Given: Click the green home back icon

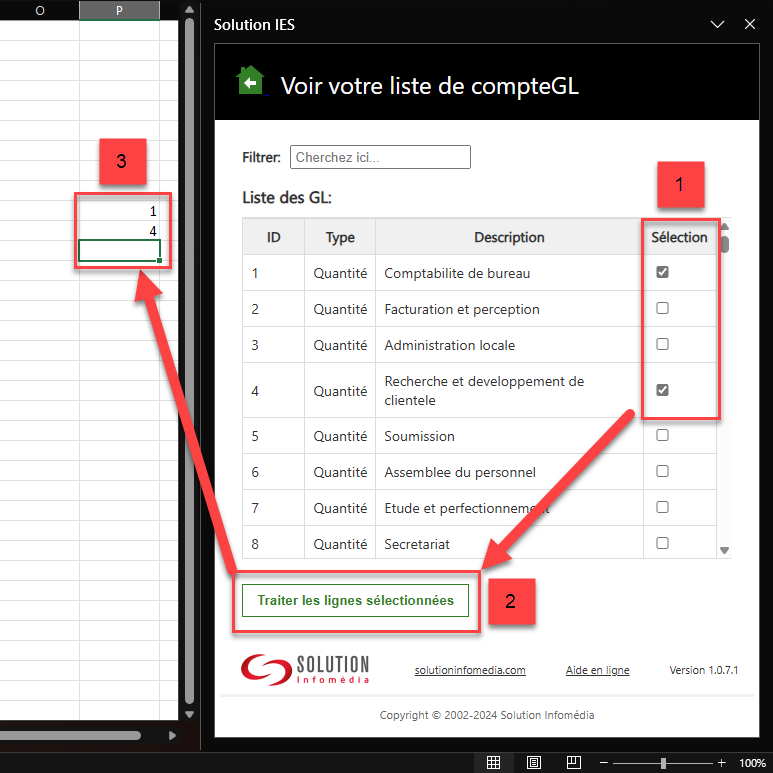Looking at the screenshot, I should [x=250, y=81].
